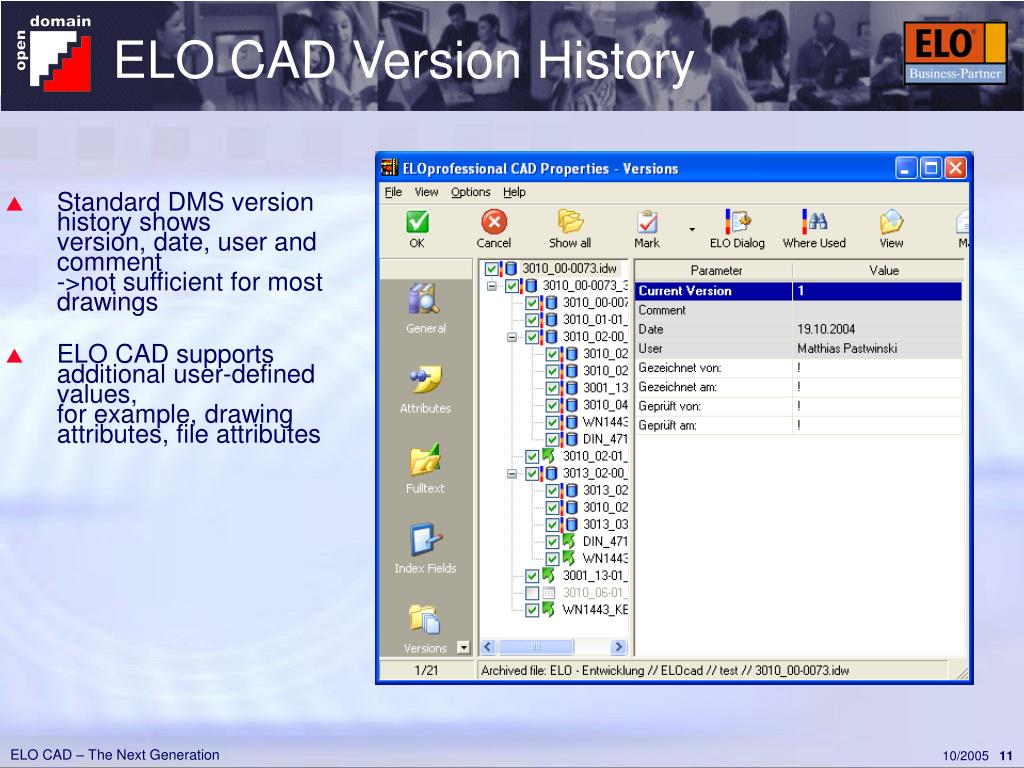Uncheck the 3010_04 checkbox
This screenshot has height=768, width=1024.
coord(552,405)
